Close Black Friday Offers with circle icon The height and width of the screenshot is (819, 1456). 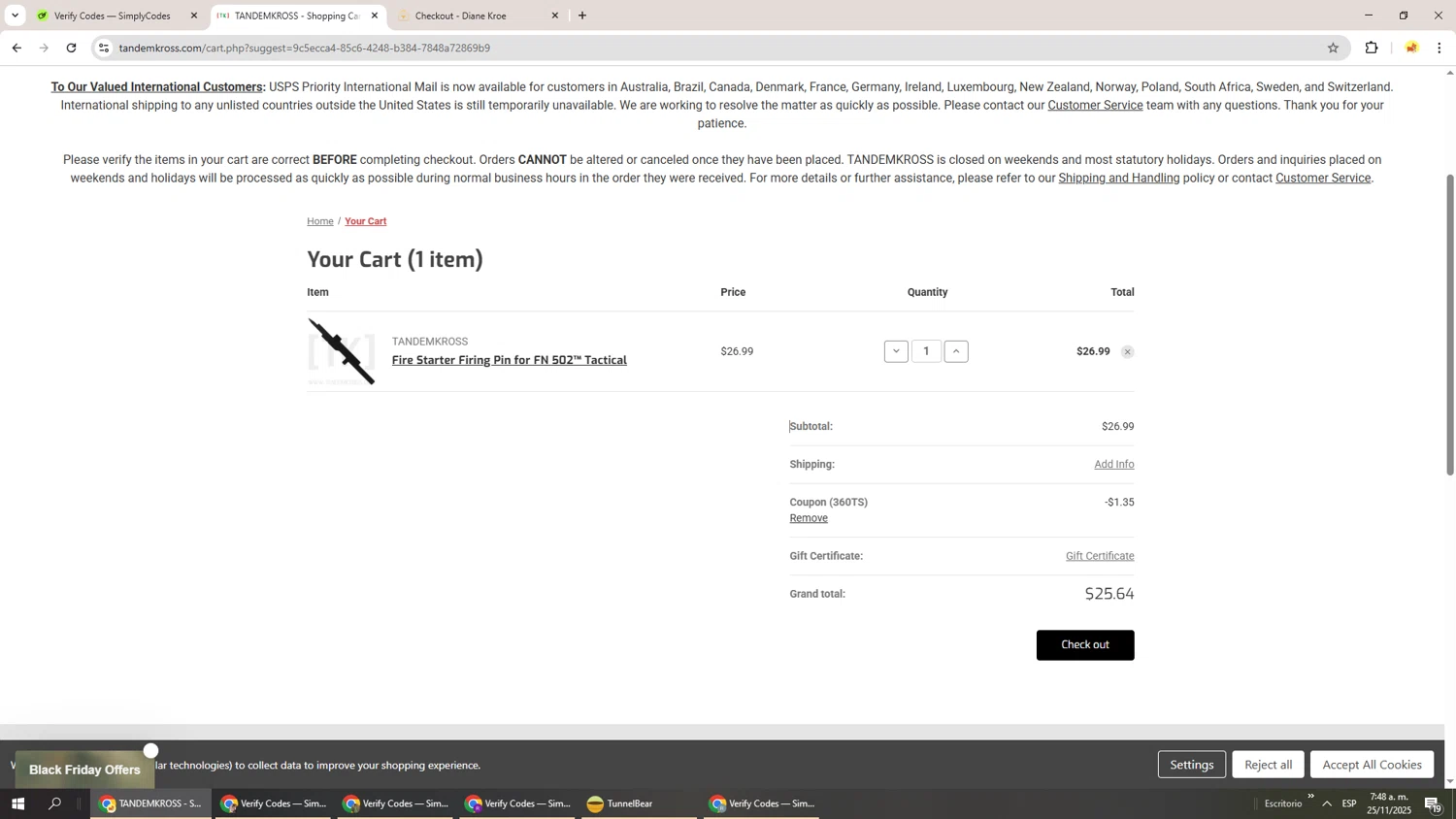(150, 750)
